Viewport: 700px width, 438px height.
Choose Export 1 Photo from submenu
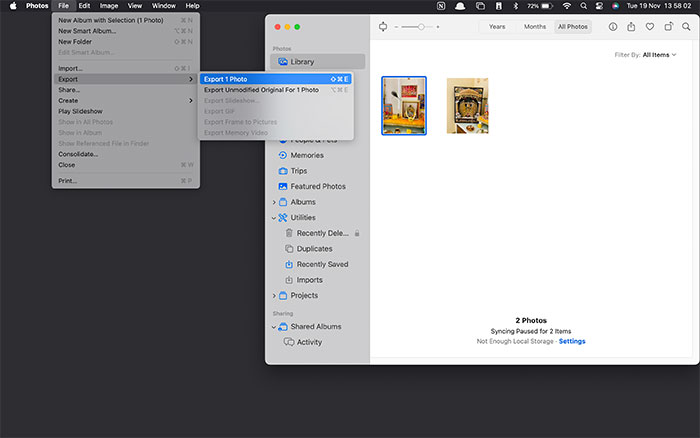click(x=225, y=79)
